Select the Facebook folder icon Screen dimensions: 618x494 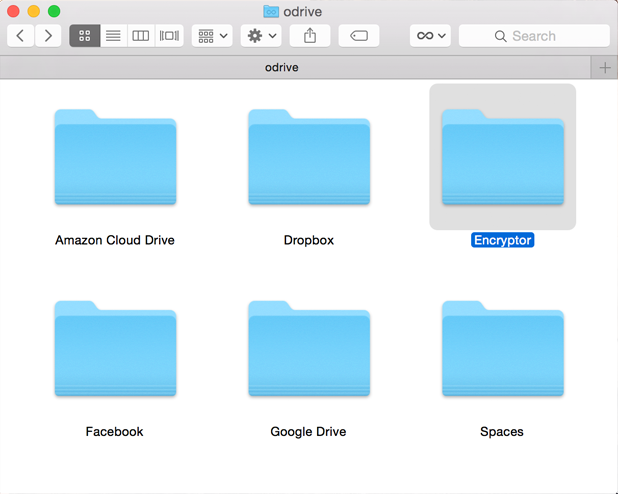pyautogui.click(x=115, y=349)
